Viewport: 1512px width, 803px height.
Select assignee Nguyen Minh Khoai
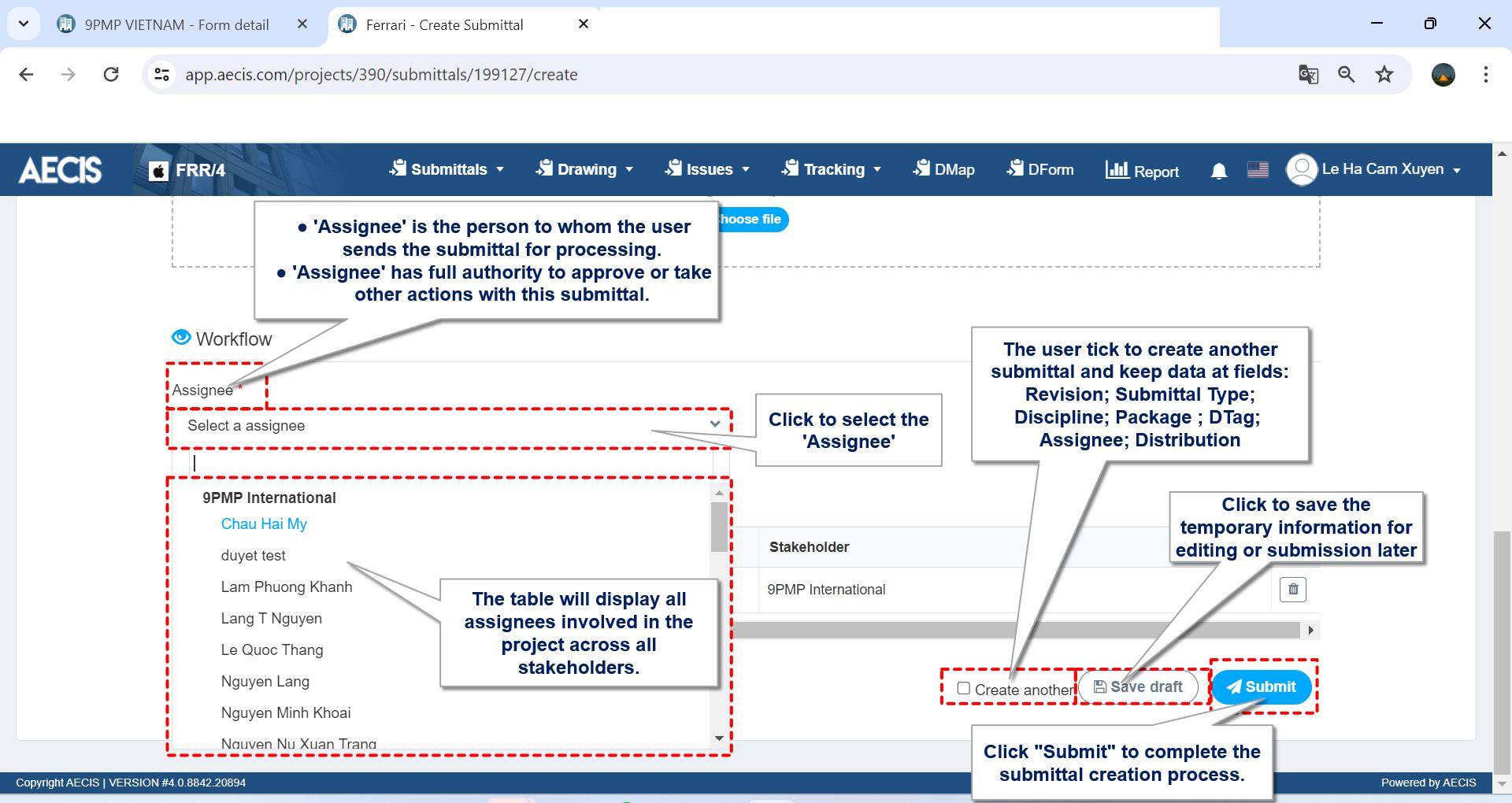(x=286, y=713)
